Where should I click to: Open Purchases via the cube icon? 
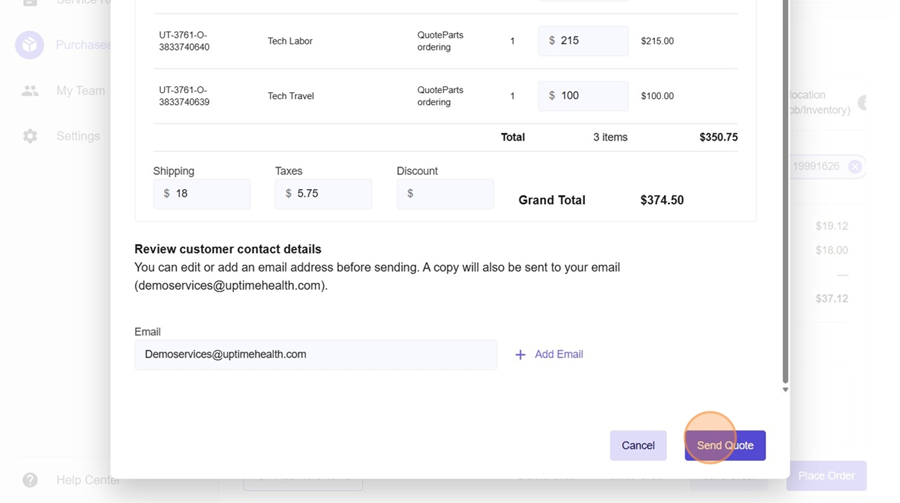[x=29, y=45]
